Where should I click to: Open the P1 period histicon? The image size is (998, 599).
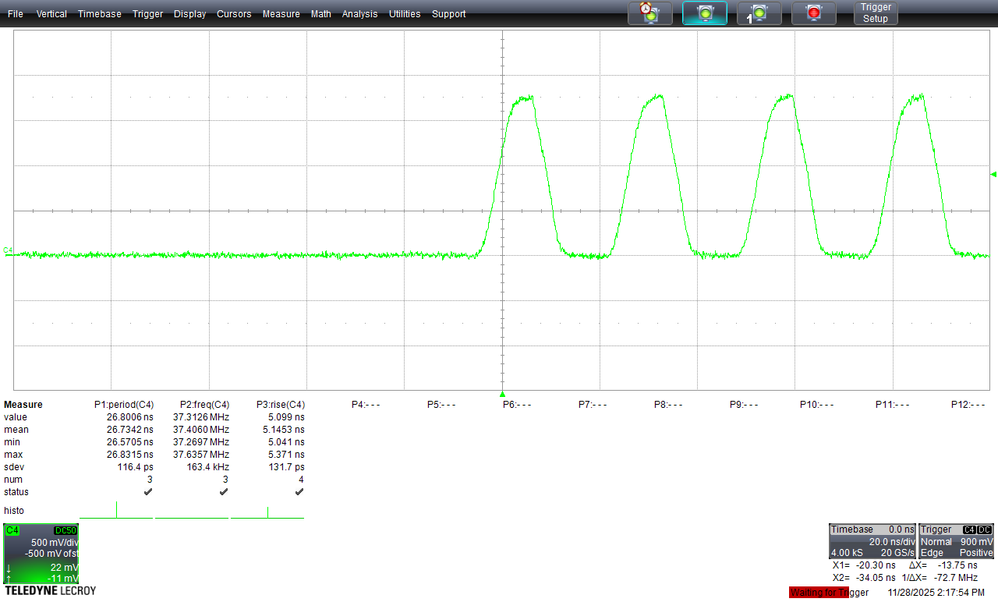[x=116, y=511]
